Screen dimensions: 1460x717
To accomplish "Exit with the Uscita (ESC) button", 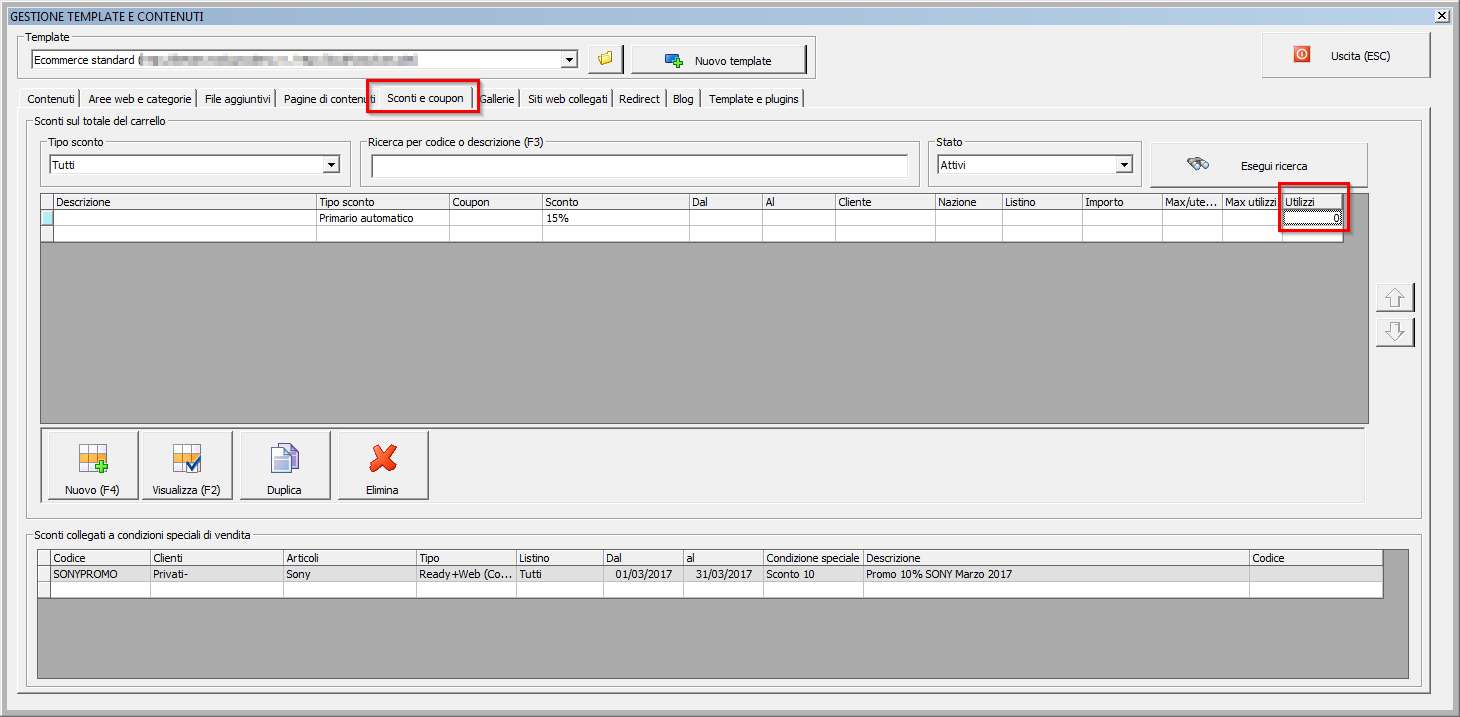I will [1345, 55].
